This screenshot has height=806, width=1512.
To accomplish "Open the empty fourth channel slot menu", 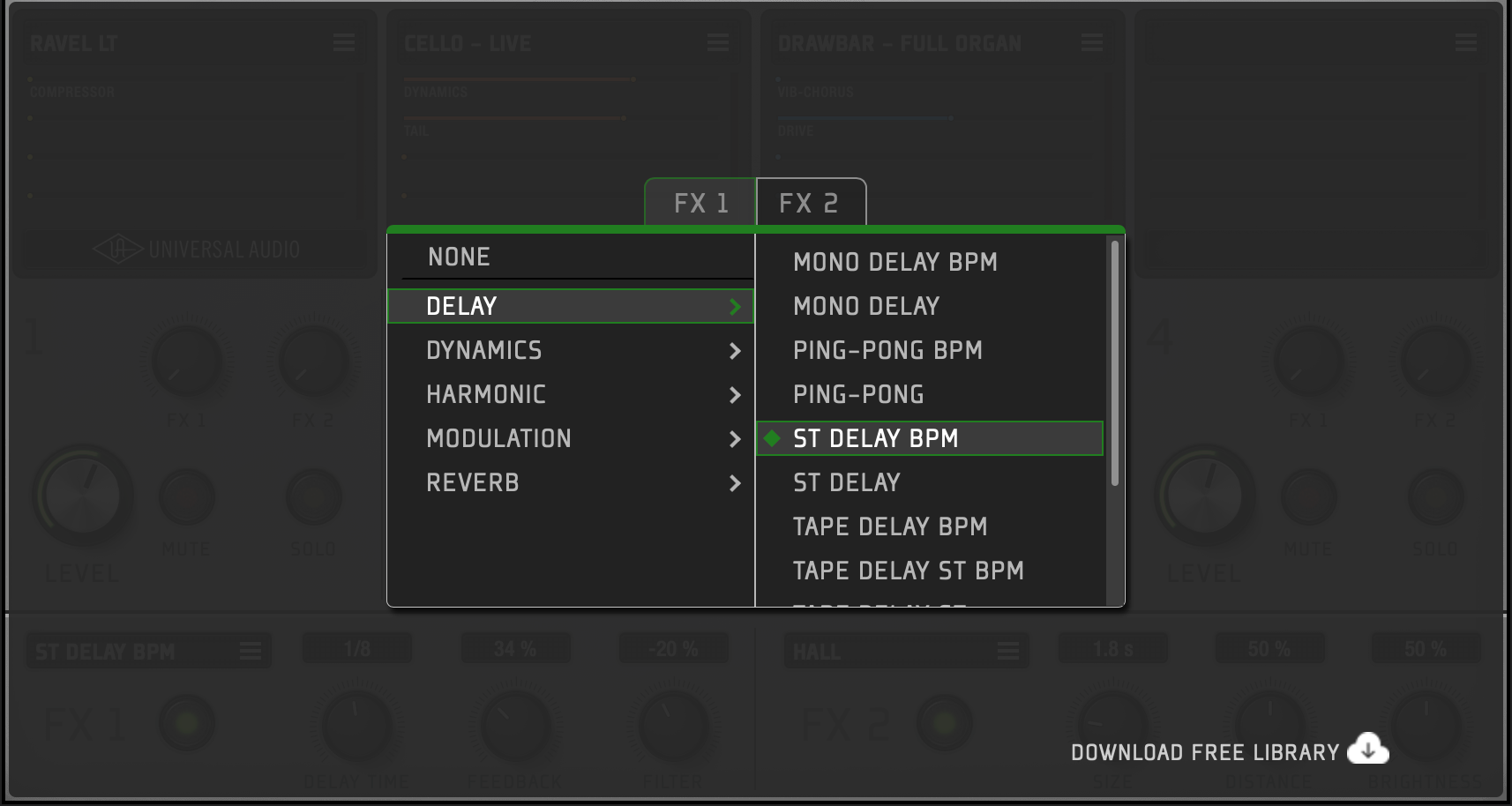I will pos(1466,42).
